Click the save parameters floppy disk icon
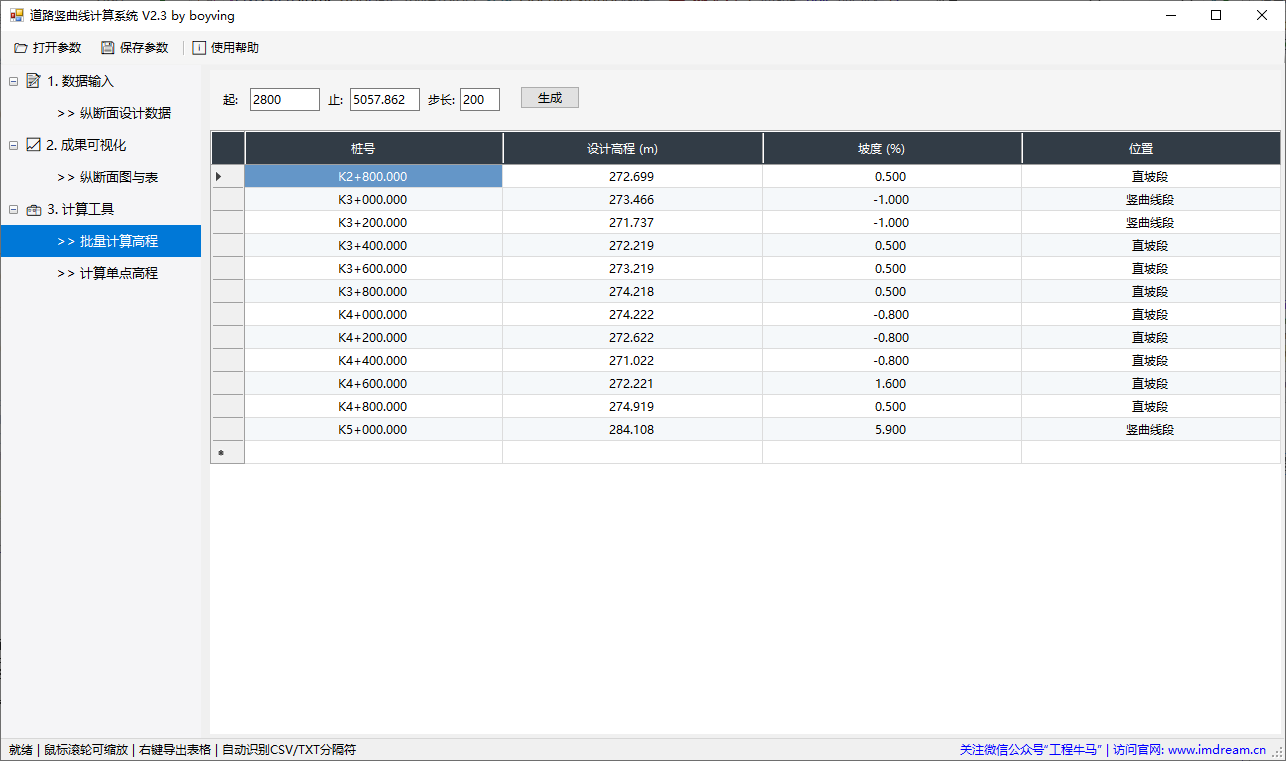The image size is (1286, 761). pos(107,48)
